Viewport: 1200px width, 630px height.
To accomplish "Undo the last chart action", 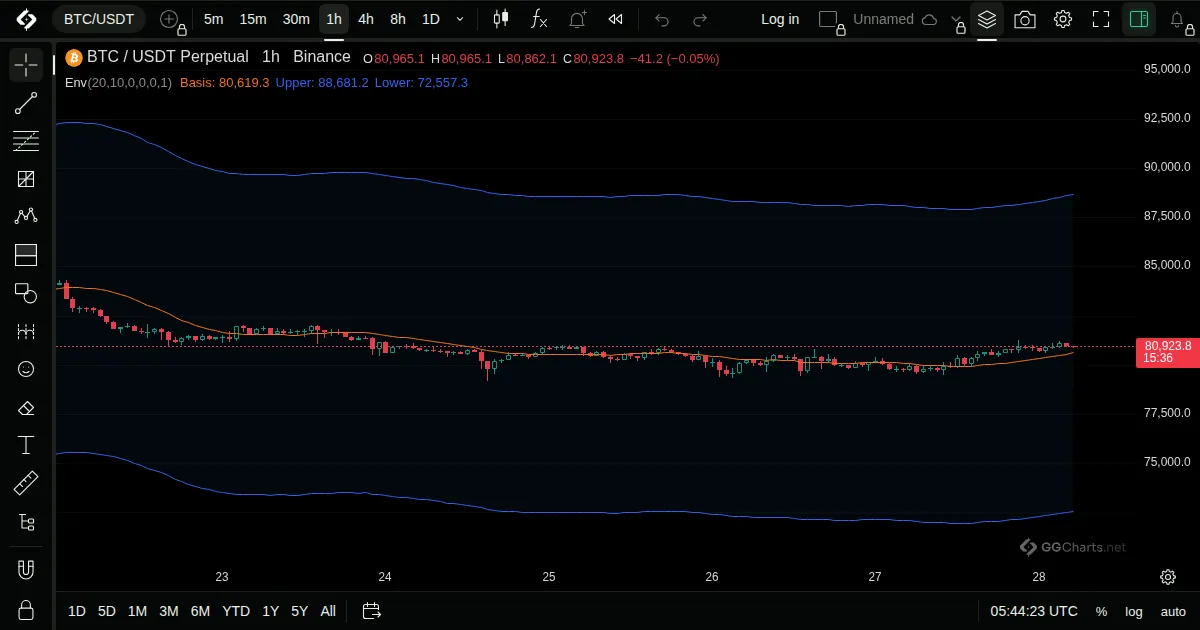I will 662,19.
